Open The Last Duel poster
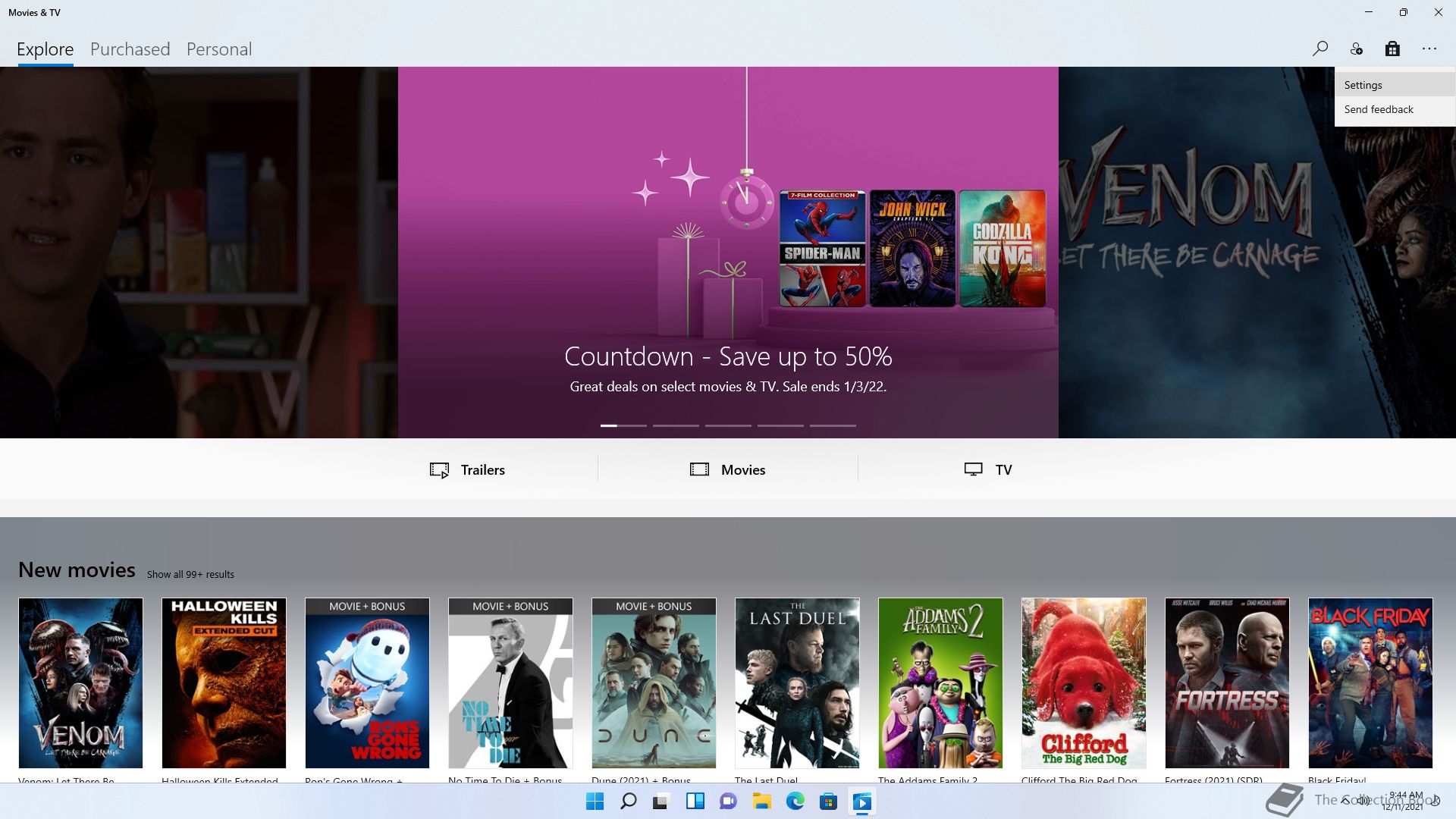 [x=797, y=682]
